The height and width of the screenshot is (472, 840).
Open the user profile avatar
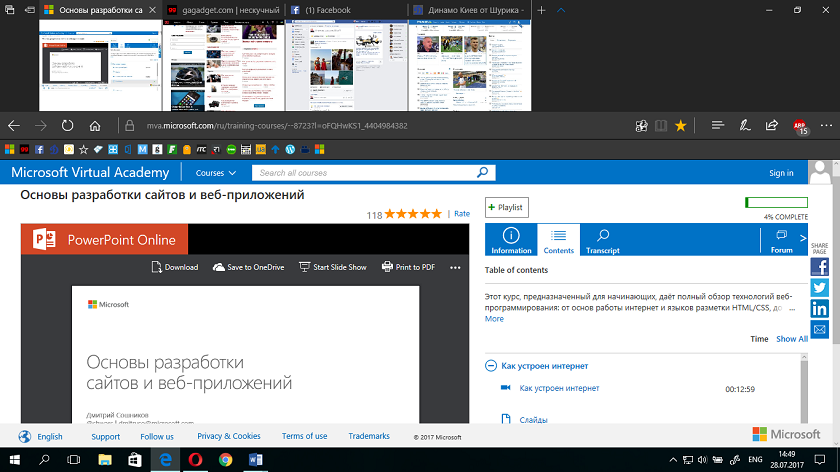[x=820, y=173]
